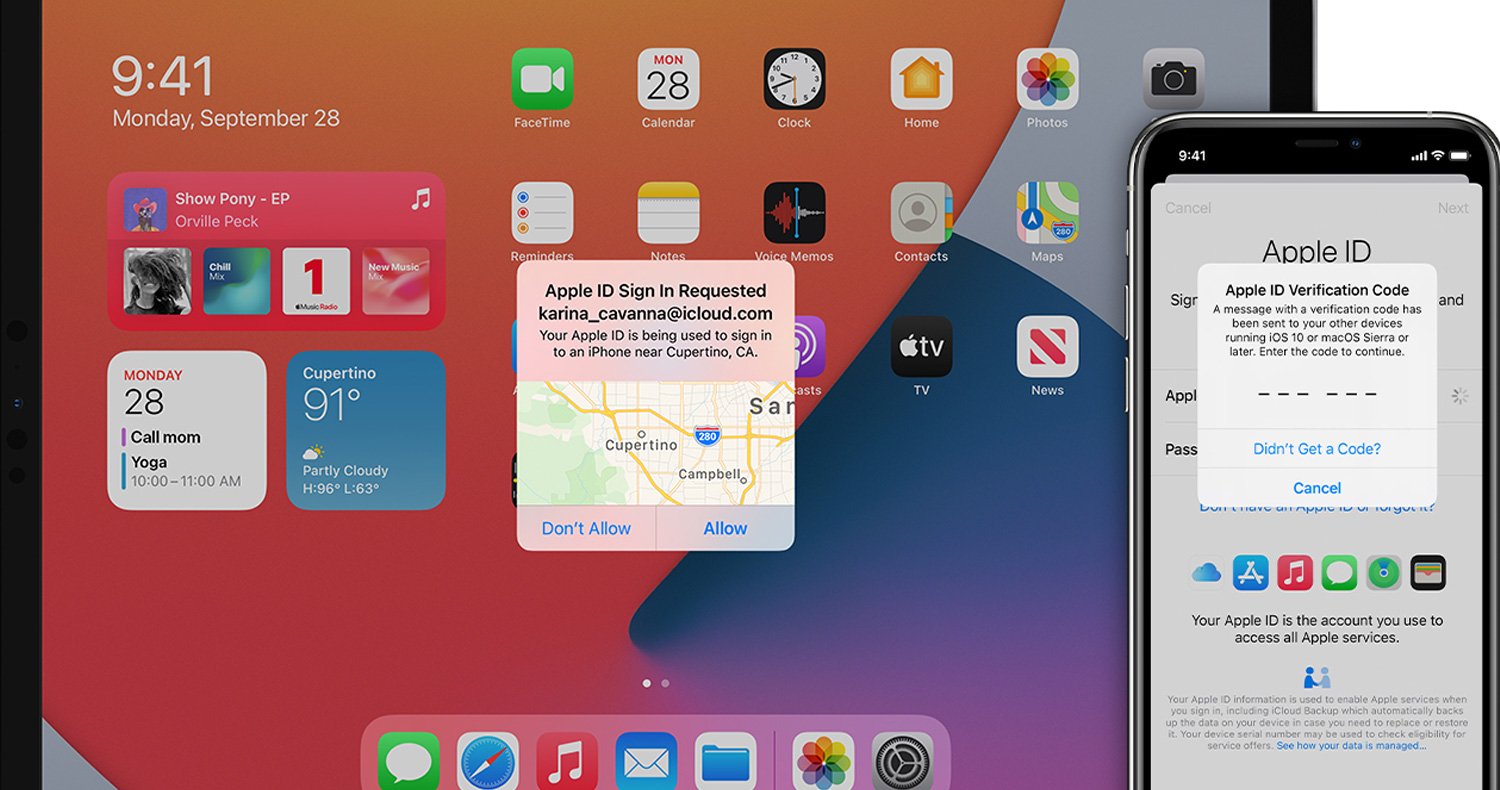Launch Voice Memos app
Screen dimensions: 1500x790
point(794,213)
